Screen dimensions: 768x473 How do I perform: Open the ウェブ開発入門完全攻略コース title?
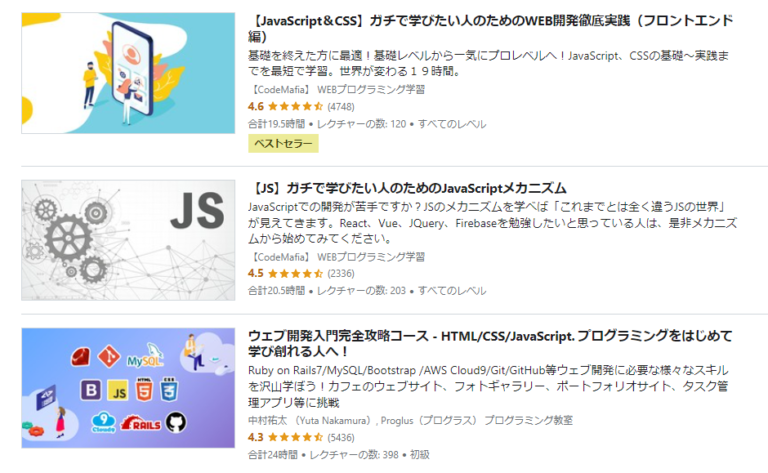point(490,343)
